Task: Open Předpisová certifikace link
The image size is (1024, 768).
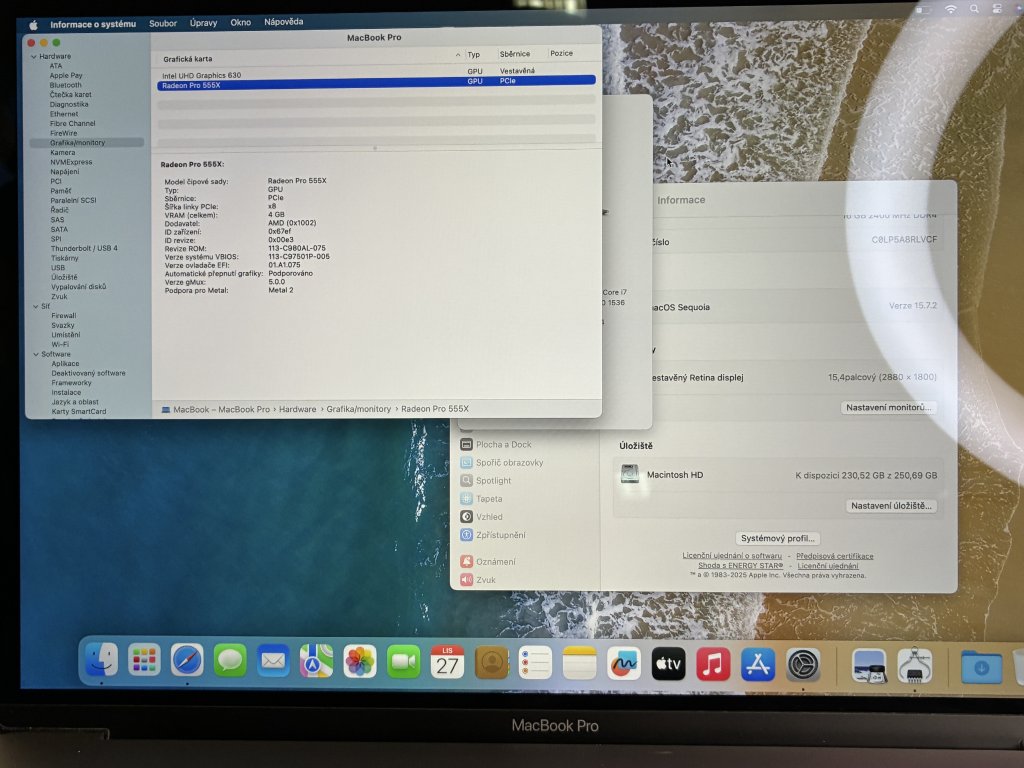Action: pyautogui.click(x=834, y=556)
